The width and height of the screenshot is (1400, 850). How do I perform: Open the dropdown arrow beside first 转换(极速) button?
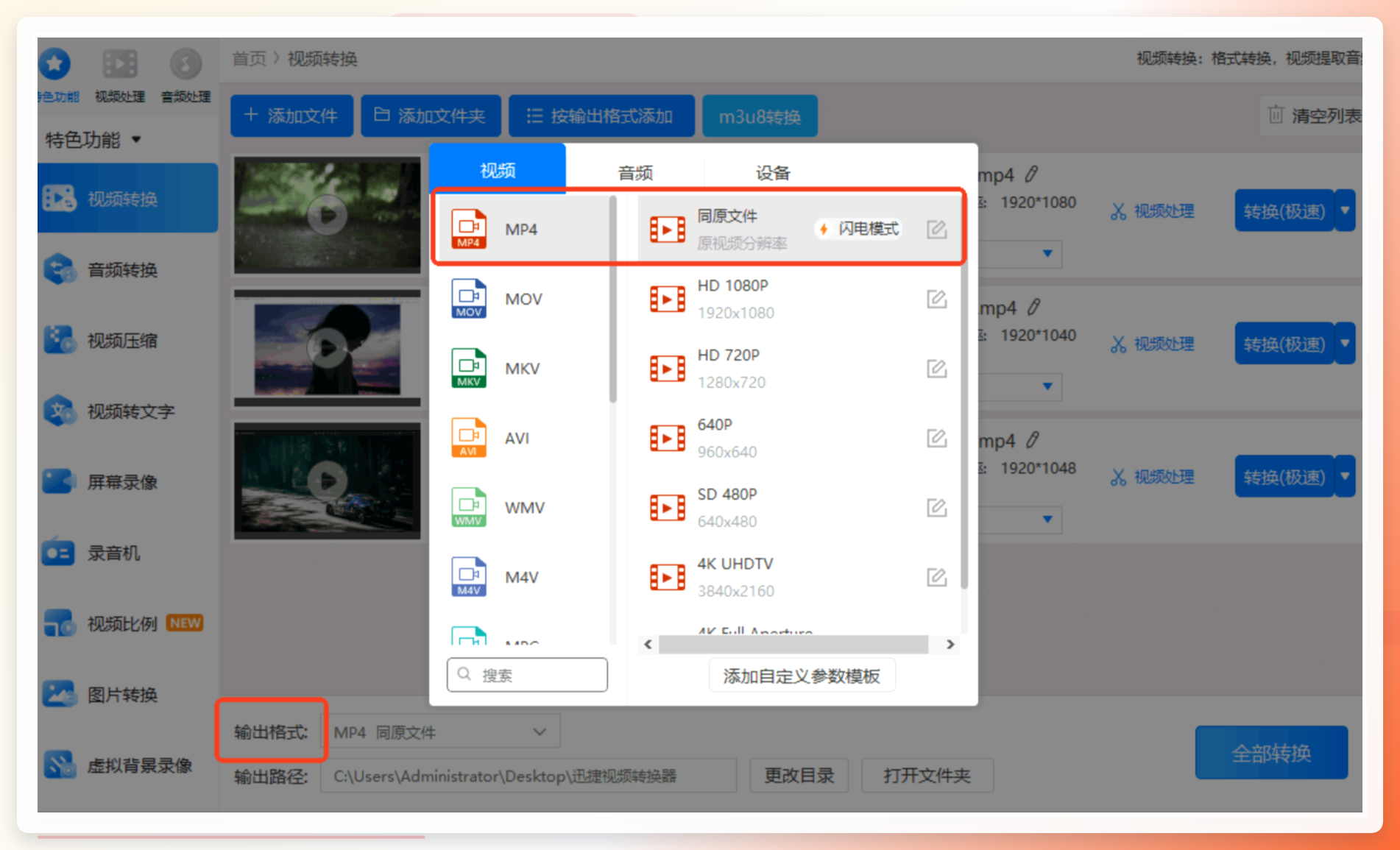tap(1346, 210)
